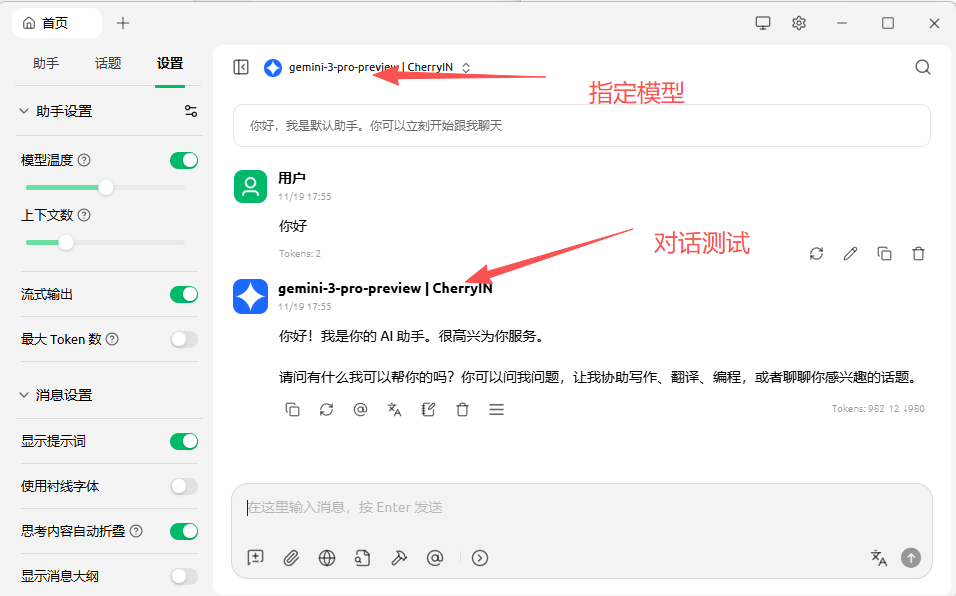Open MCP tools with the hammer icon
Image resolution: width=956 pixels, height=596 pixels.
(x=399, y=558)
